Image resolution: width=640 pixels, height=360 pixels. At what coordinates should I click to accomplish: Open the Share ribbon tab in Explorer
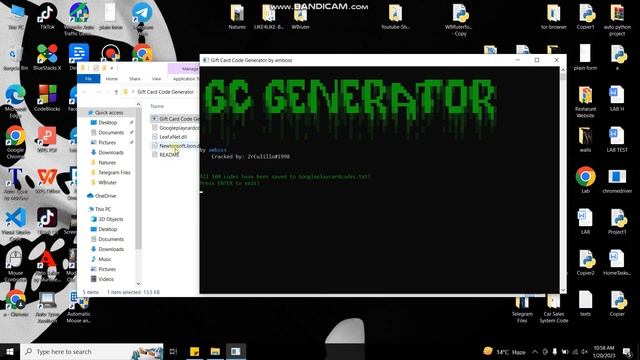coord(135,78)
